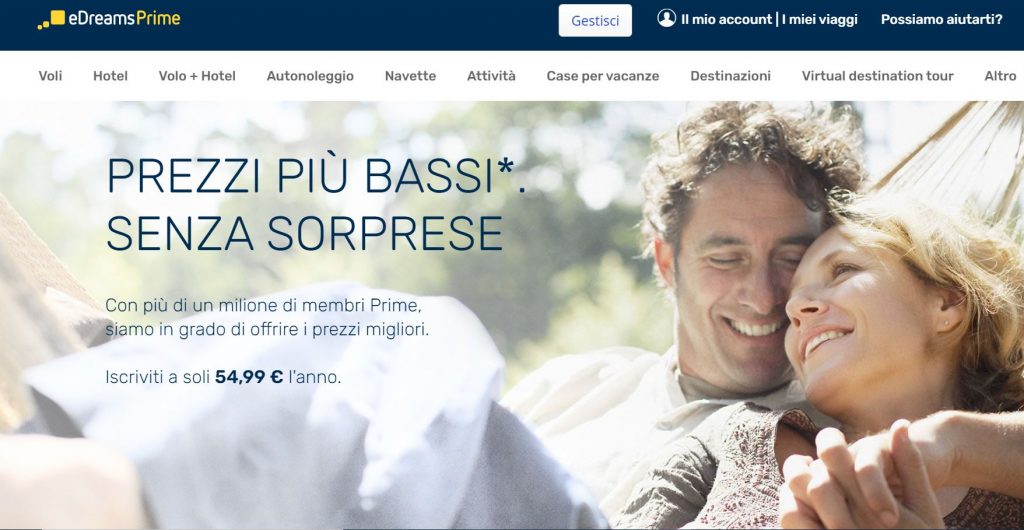
Task: Open the Possiamo aiutarti? help link
Action: tap(942, 20)
